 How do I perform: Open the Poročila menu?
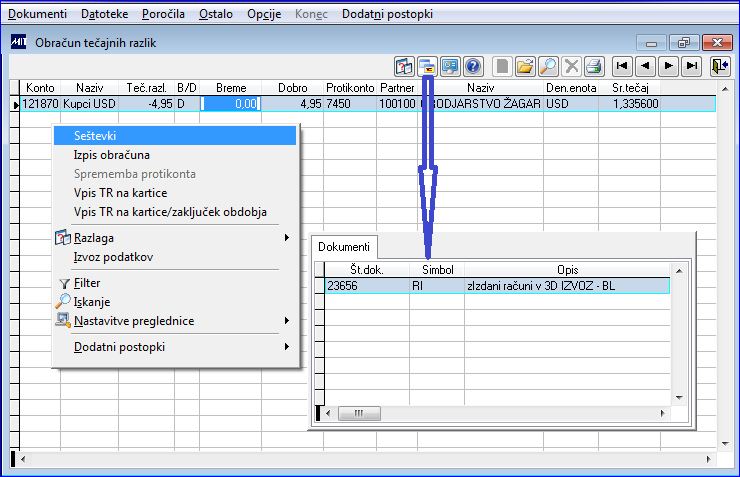163,14
